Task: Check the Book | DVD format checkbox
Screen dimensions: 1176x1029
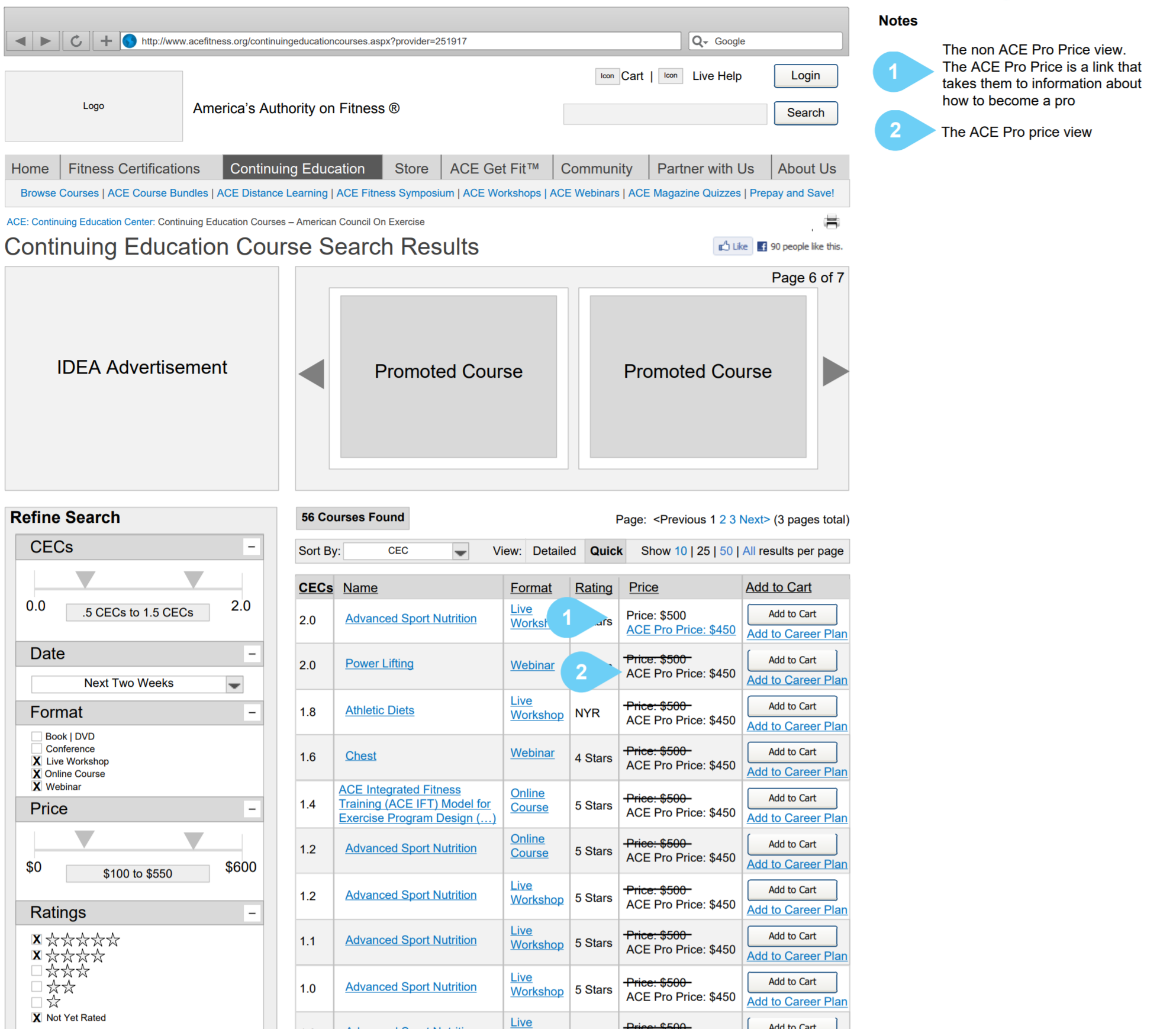Action: (37, 737)
